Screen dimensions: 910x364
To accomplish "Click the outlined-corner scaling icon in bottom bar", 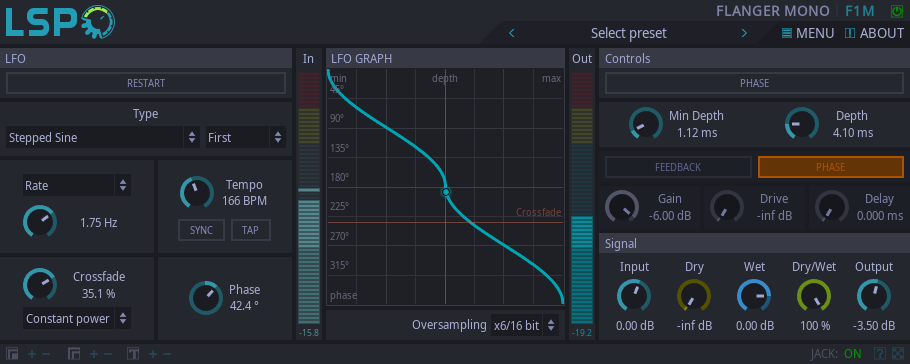I will click(74, 354).
